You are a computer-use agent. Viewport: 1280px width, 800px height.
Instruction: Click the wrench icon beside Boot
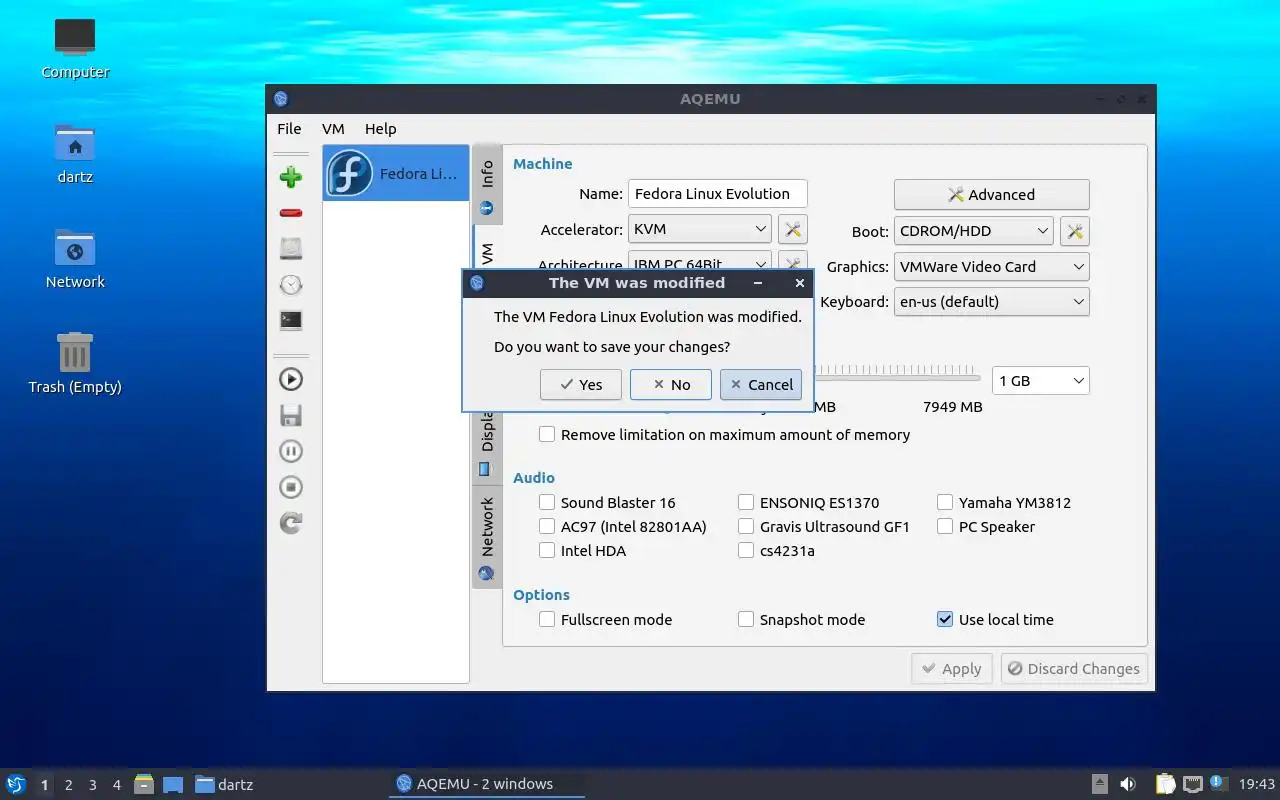[1075, 231]
